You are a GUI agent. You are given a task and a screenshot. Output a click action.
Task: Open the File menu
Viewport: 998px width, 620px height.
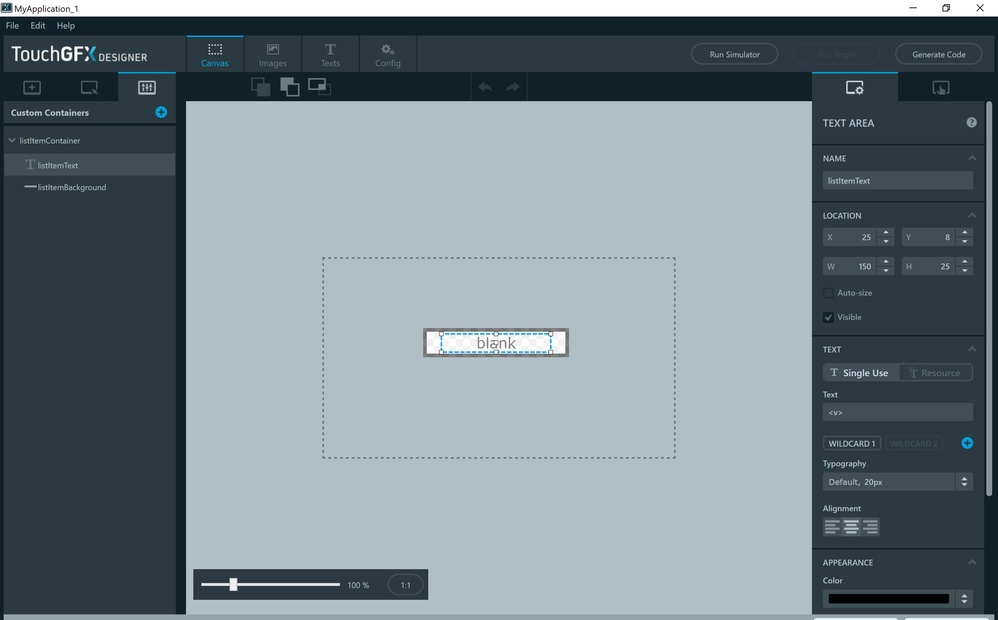point(12,25)
